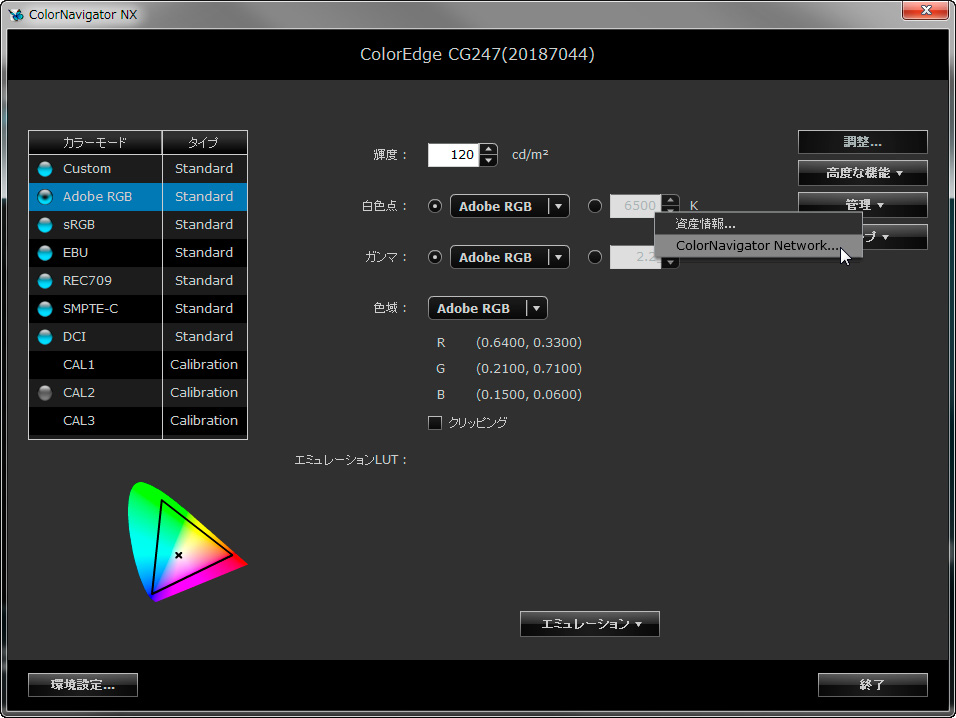Click the CIE chromaticity gamut diagram
Image resolution: width=956 pixels, height=718 pixels.
(x=187, y=541)
